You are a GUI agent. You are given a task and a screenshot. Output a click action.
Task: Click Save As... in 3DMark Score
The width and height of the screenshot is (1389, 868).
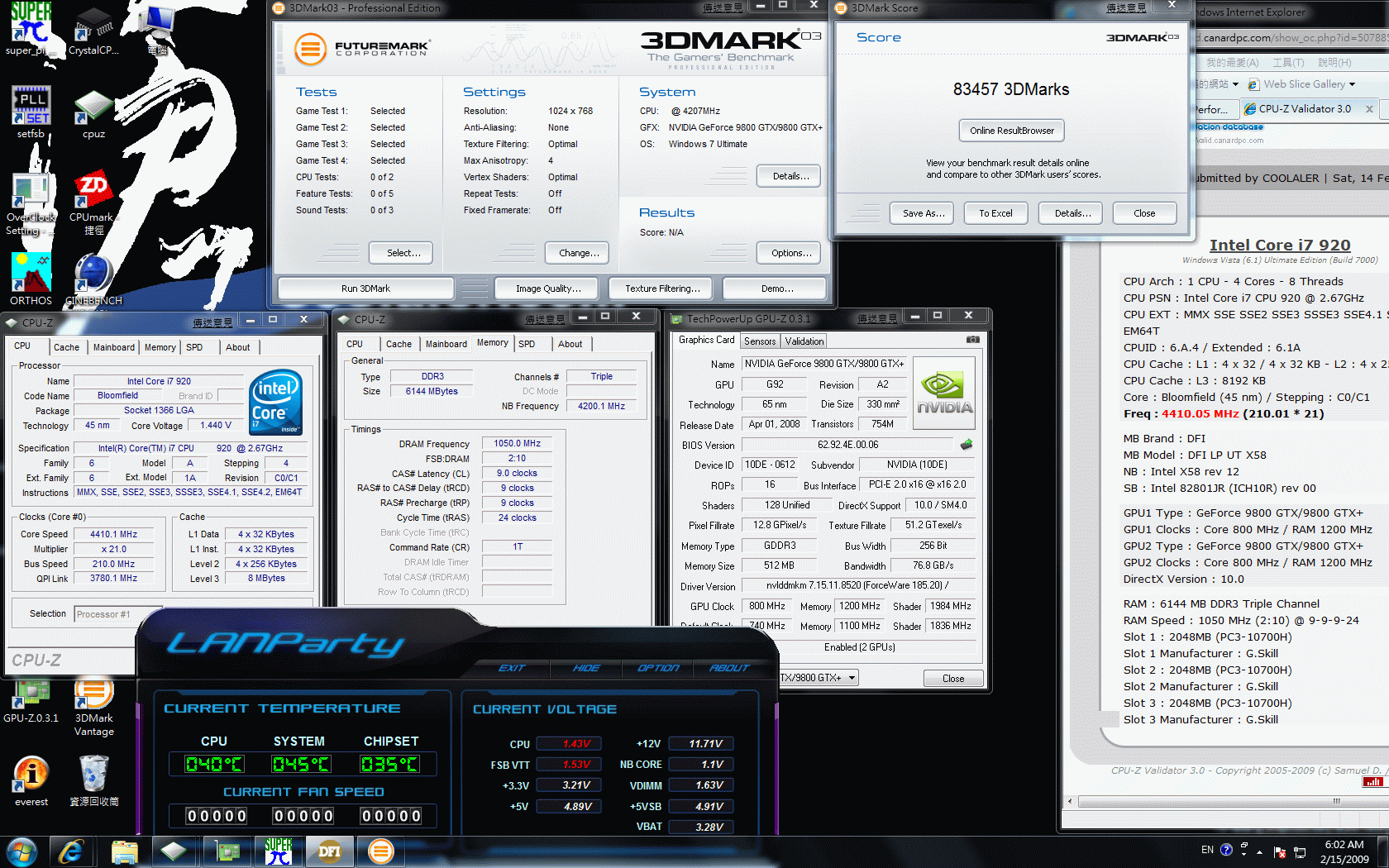coord(924,213)
